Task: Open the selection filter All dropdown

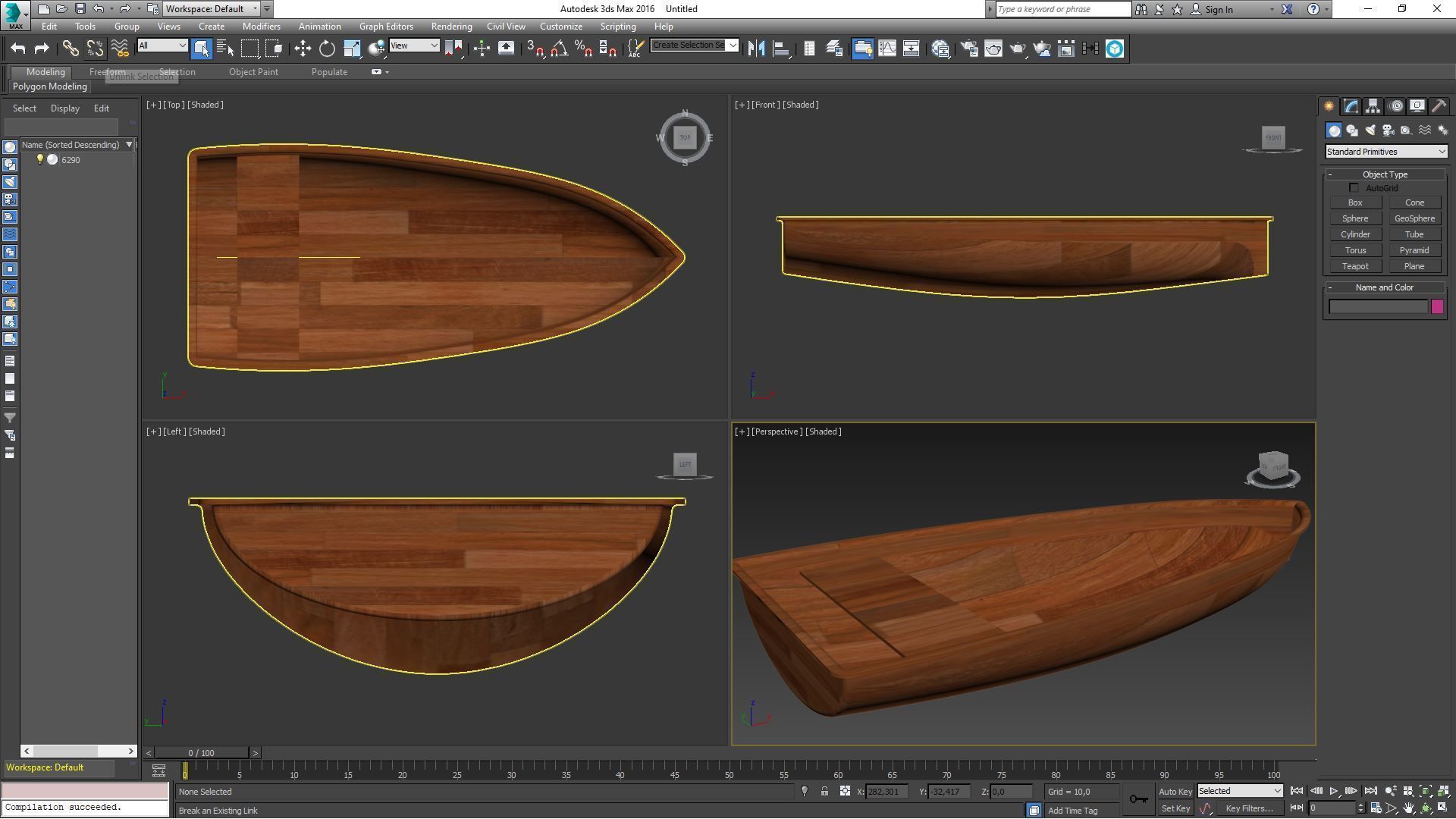Action: 162,45
